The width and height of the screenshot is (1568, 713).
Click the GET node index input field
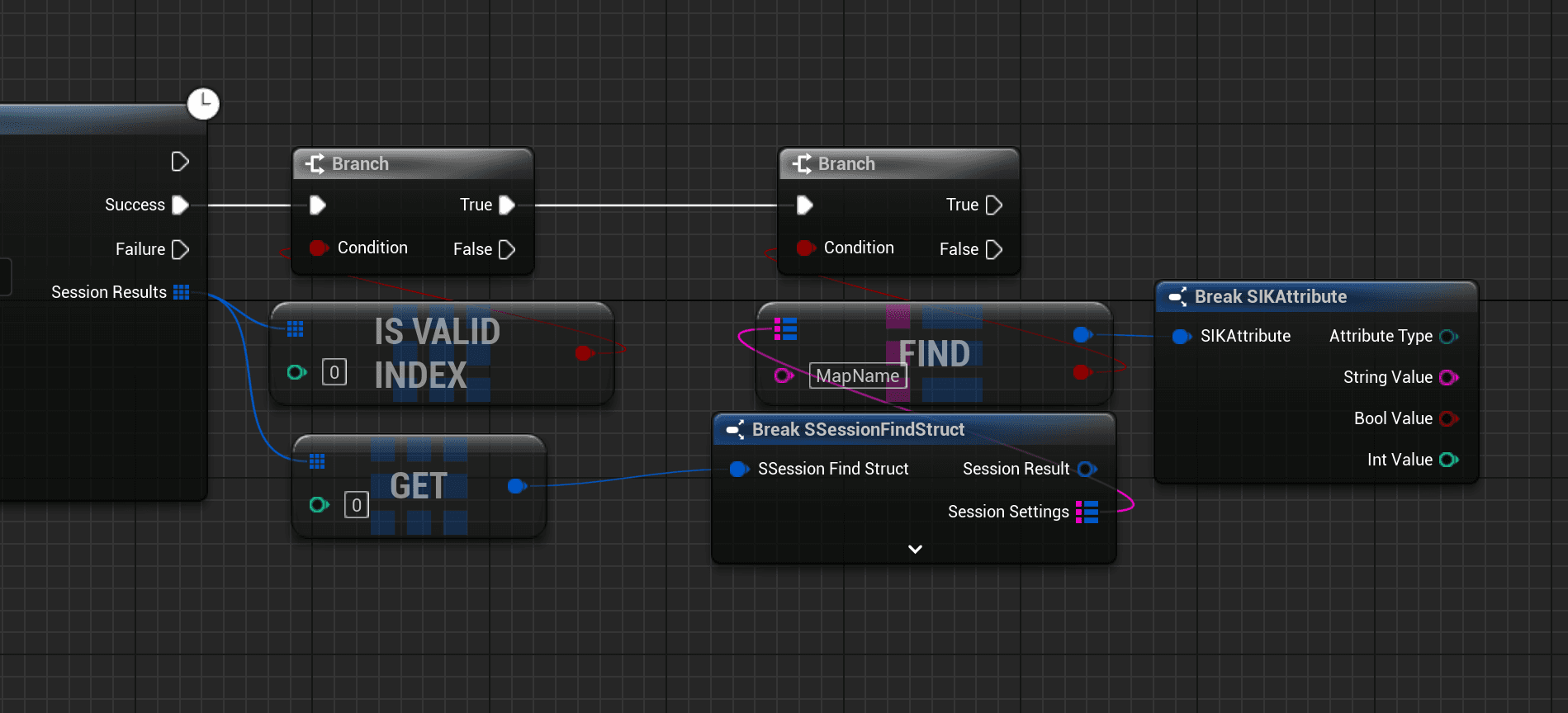[x=356, y=504]
